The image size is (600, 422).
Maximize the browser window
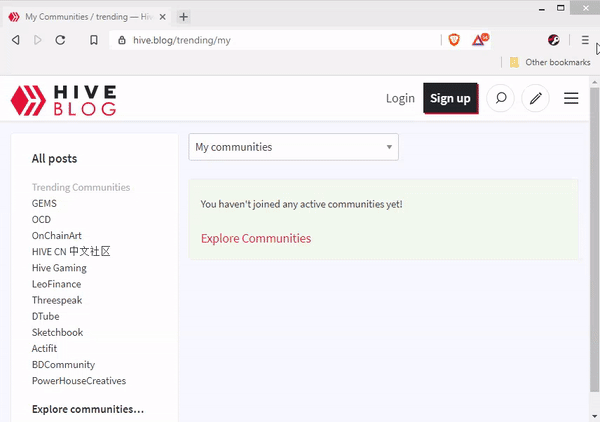561,8
